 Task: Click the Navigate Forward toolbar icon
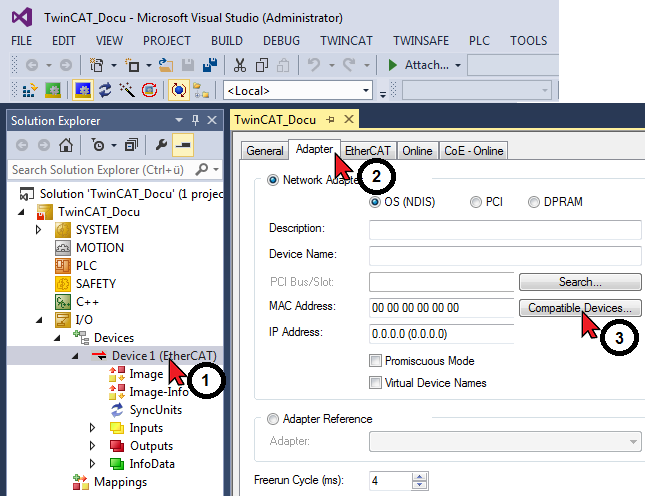pos(66,65)
